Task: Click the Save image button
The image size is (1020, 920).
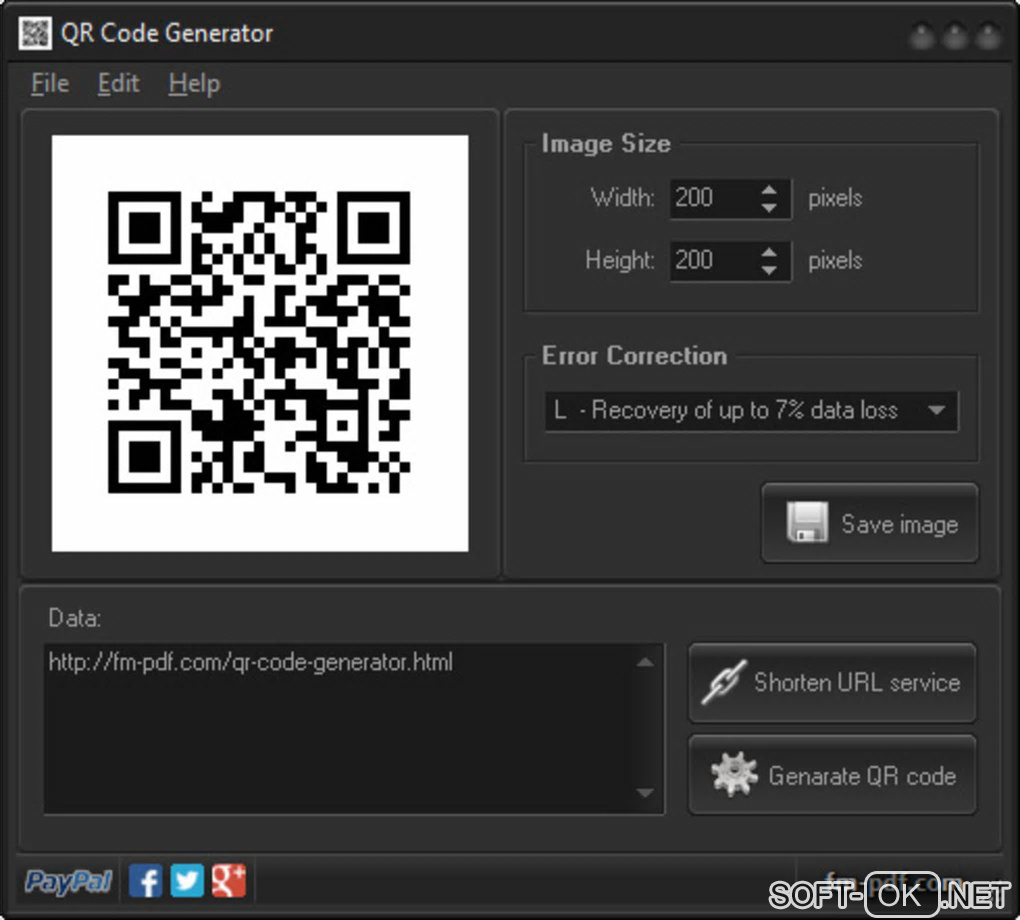Action: tap(870, 523)
